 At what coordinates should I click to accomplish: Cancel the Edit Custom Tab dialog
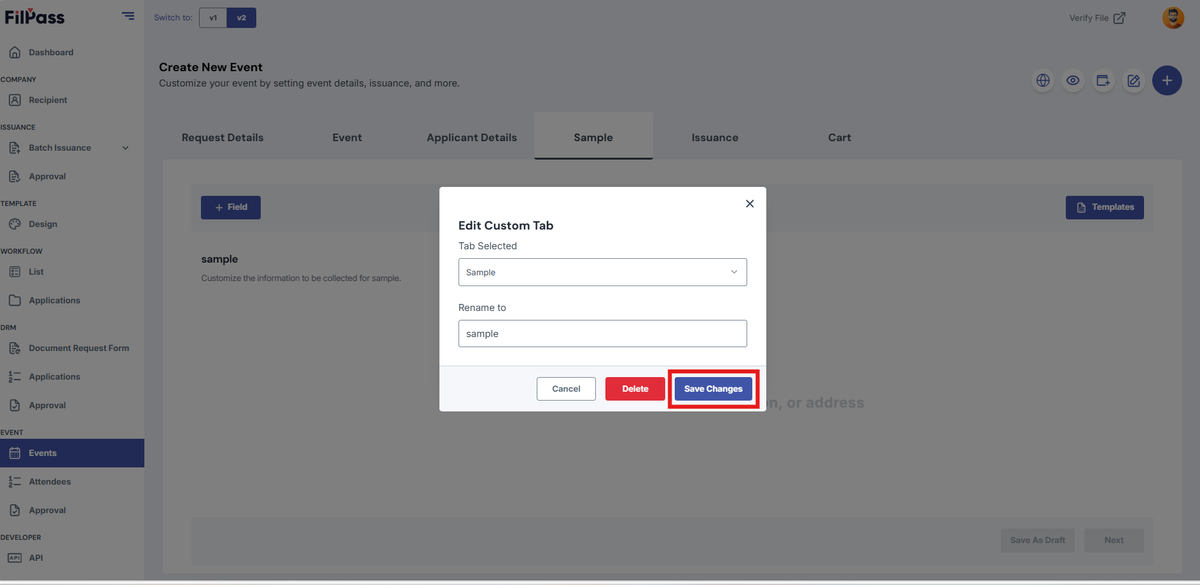click(566, 389)
